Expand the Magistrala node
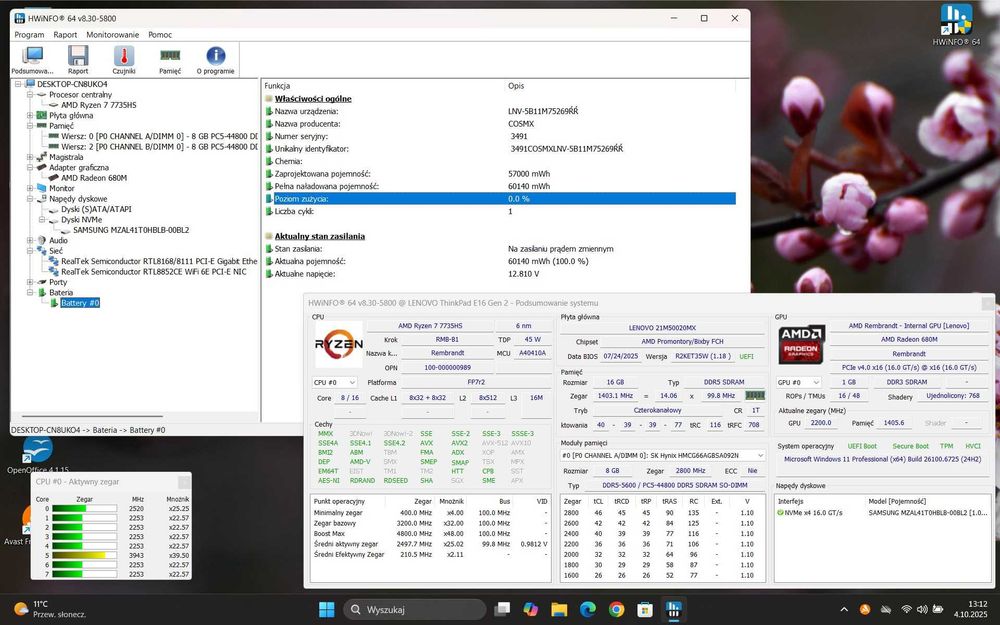This screenshot has height=625, width=1000. 29,157
